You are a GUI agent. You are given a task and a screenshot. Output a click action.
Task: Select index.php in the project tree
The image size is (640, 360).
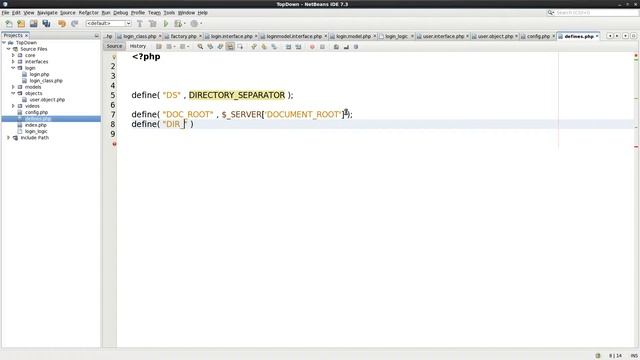[36, 125]
